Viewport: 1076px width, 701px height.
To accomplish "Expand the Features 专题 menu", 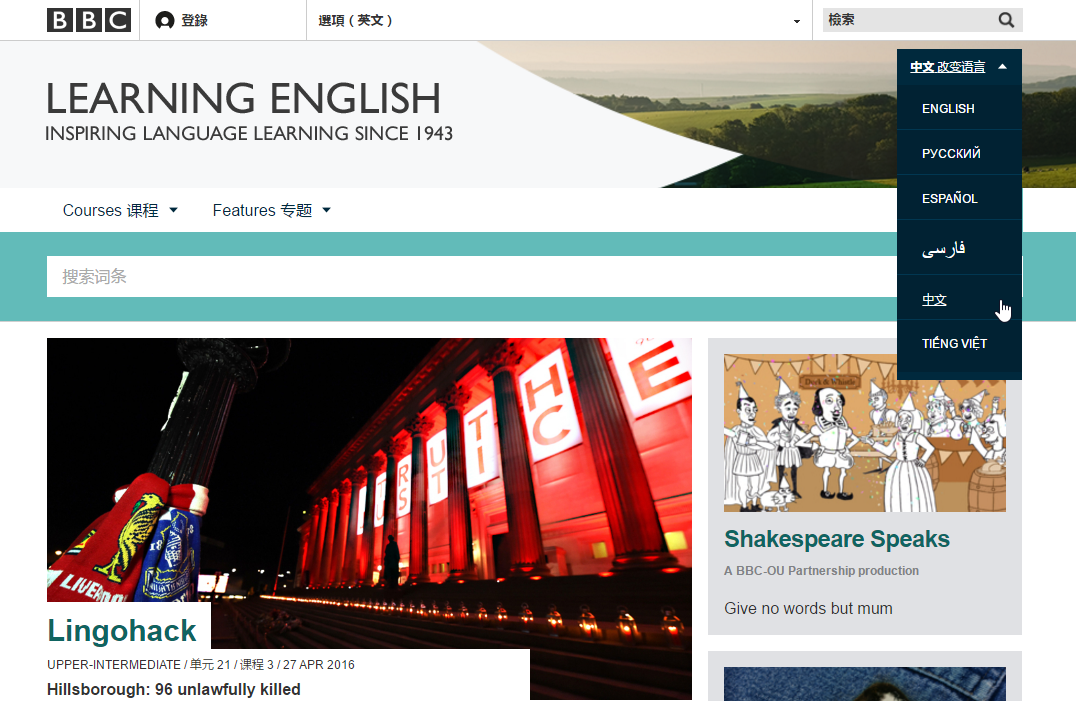I will 272,210.
